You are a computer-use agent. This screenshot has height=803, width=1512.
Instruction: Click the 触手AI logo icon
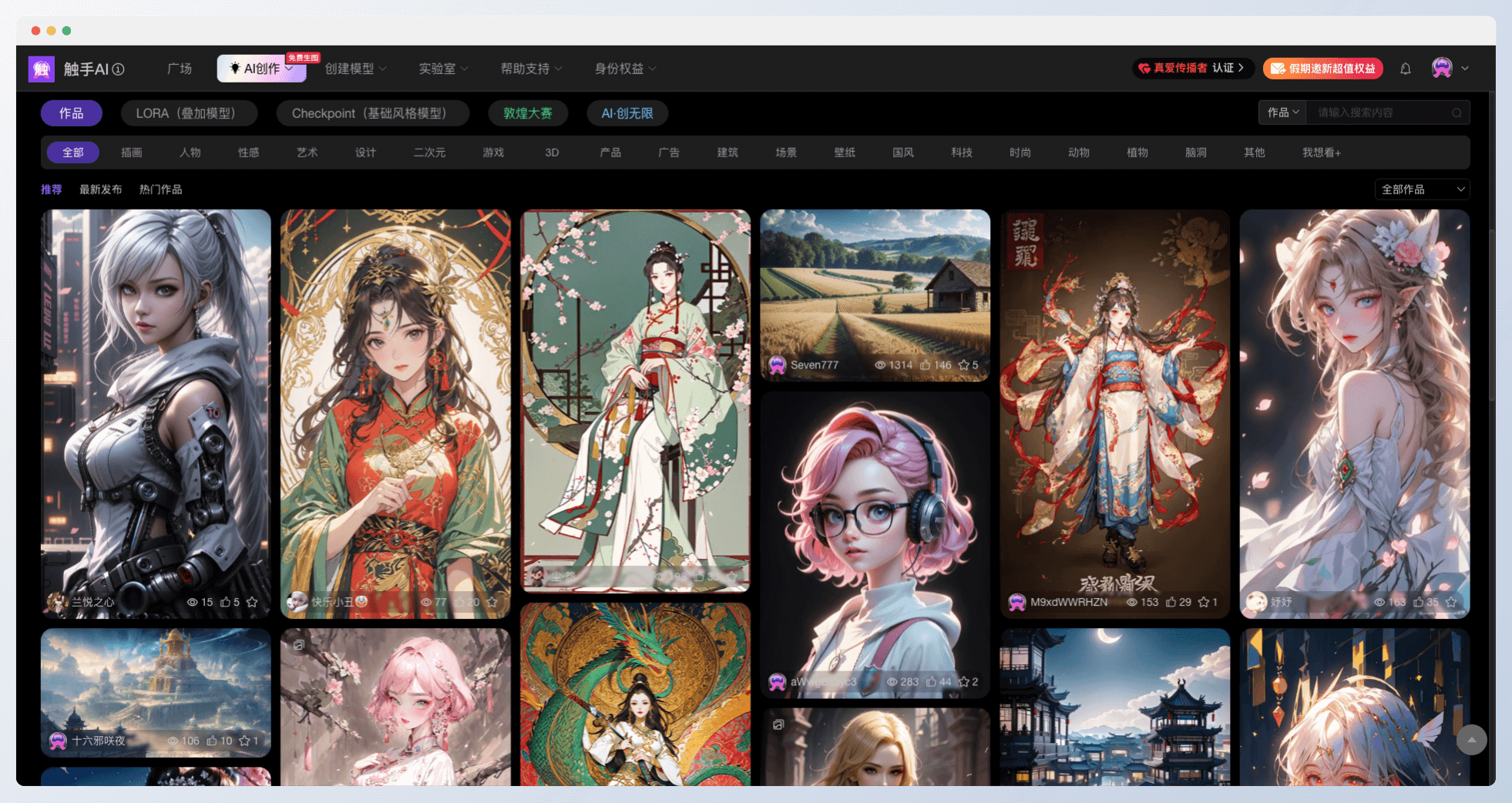point(42,69)
